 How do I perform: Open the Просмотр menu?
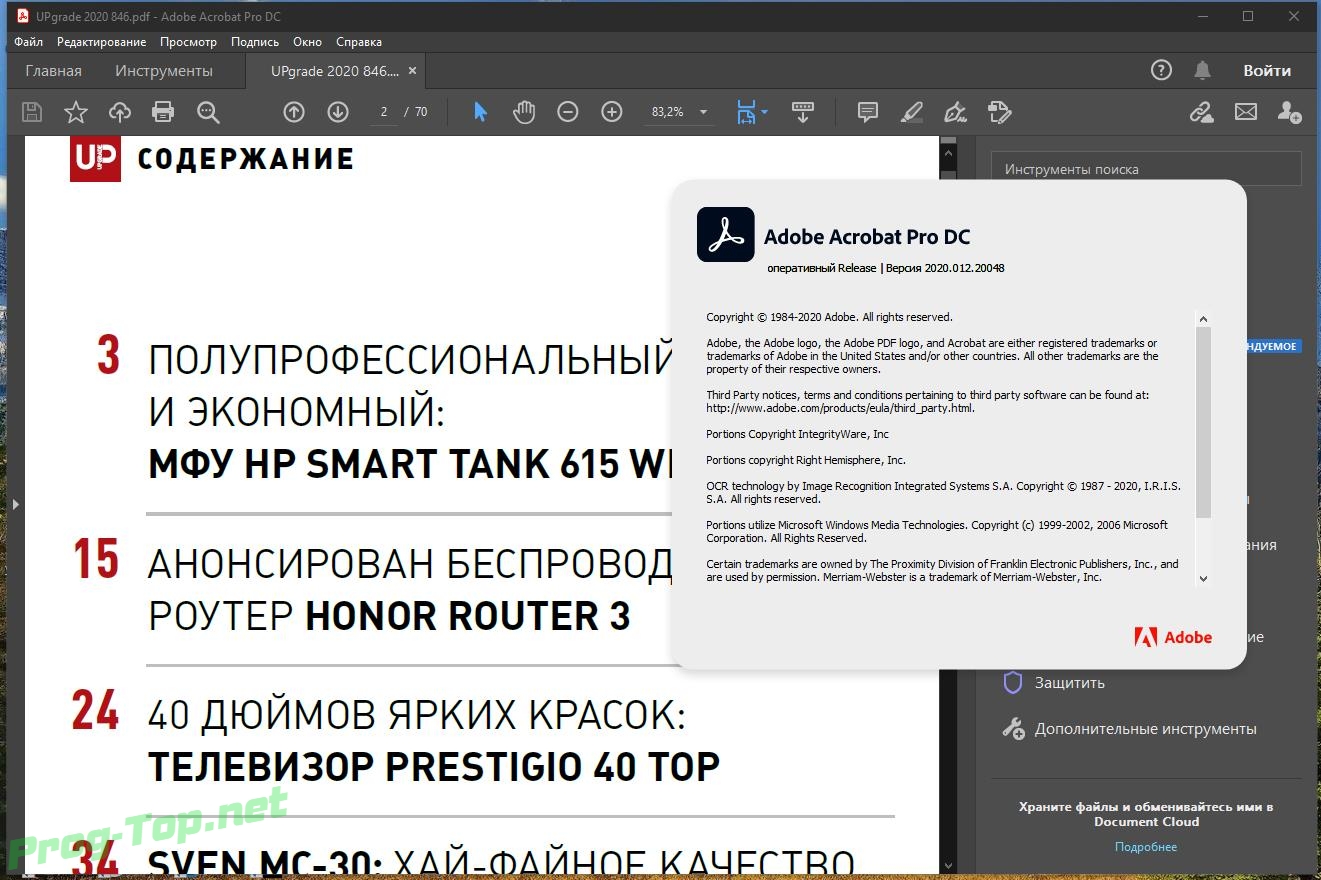[x=188, y=42]
